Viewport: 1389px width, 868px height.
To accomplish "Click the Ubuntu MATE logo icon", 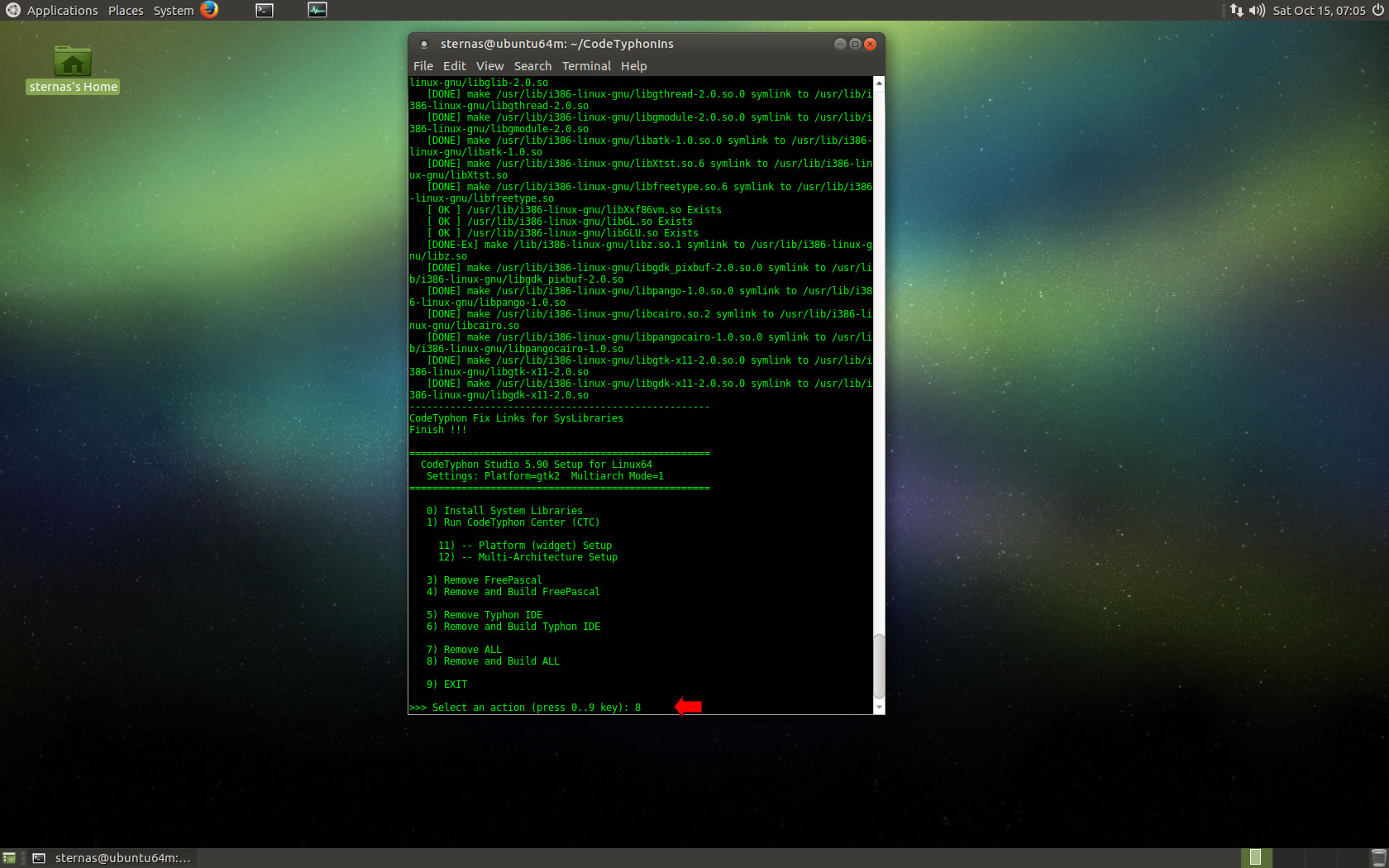I will [x=12, y=10].
